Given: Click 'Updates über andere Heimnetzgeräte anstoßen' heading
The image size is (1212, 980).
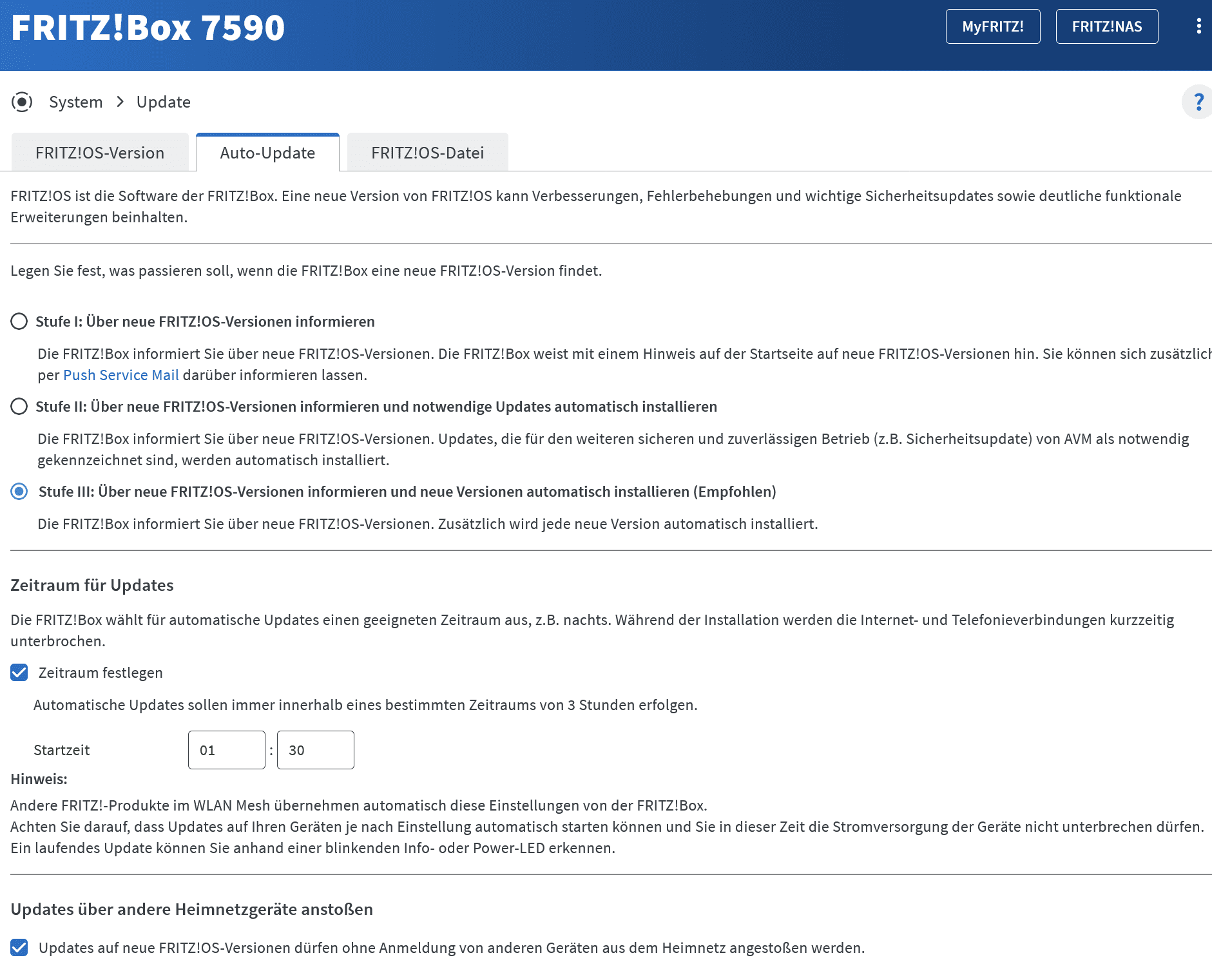Looking at the screenshot, I should coord(192,909).
